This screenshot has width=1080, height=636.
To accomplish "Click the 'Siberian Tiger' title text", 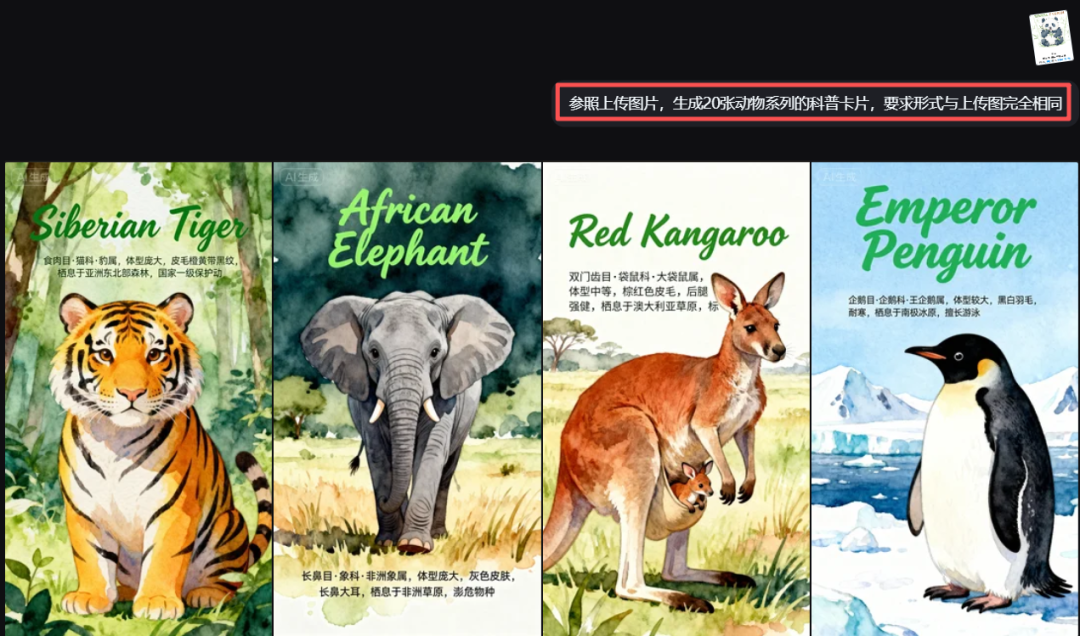I will (x=138, y=226).
